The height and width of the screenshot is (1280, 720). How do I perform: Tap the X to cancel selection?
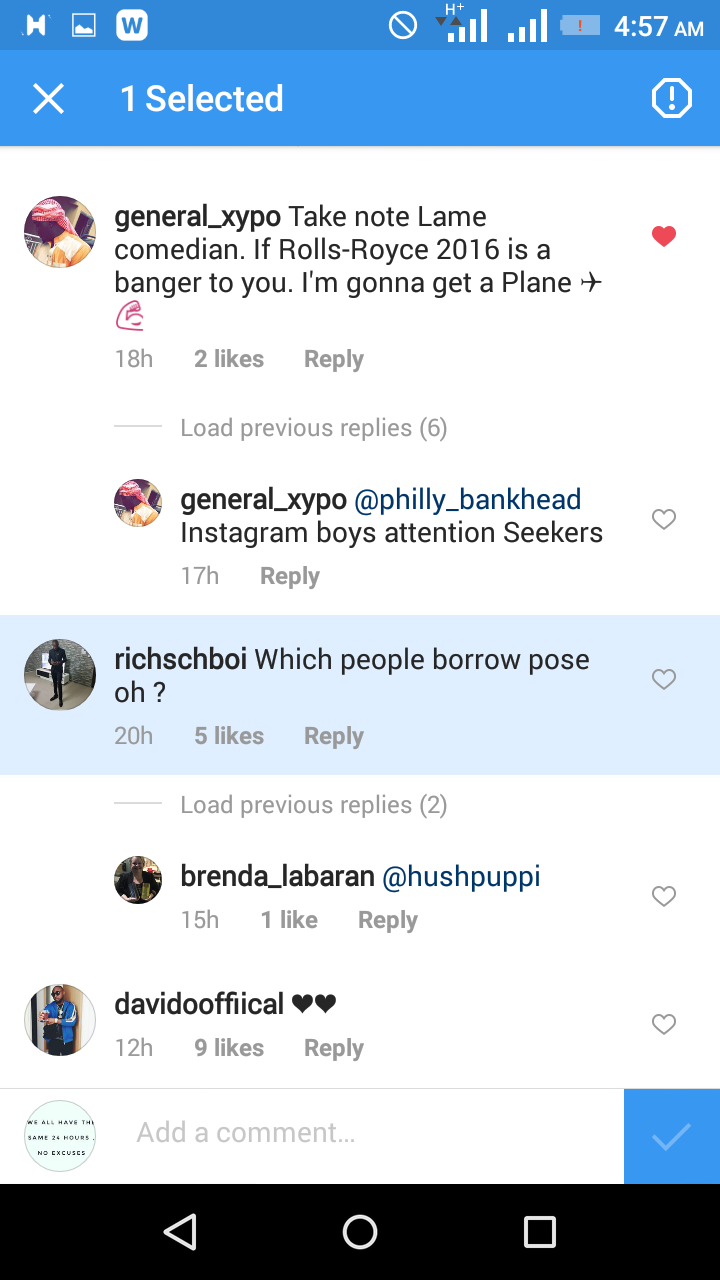click(48, 99)
